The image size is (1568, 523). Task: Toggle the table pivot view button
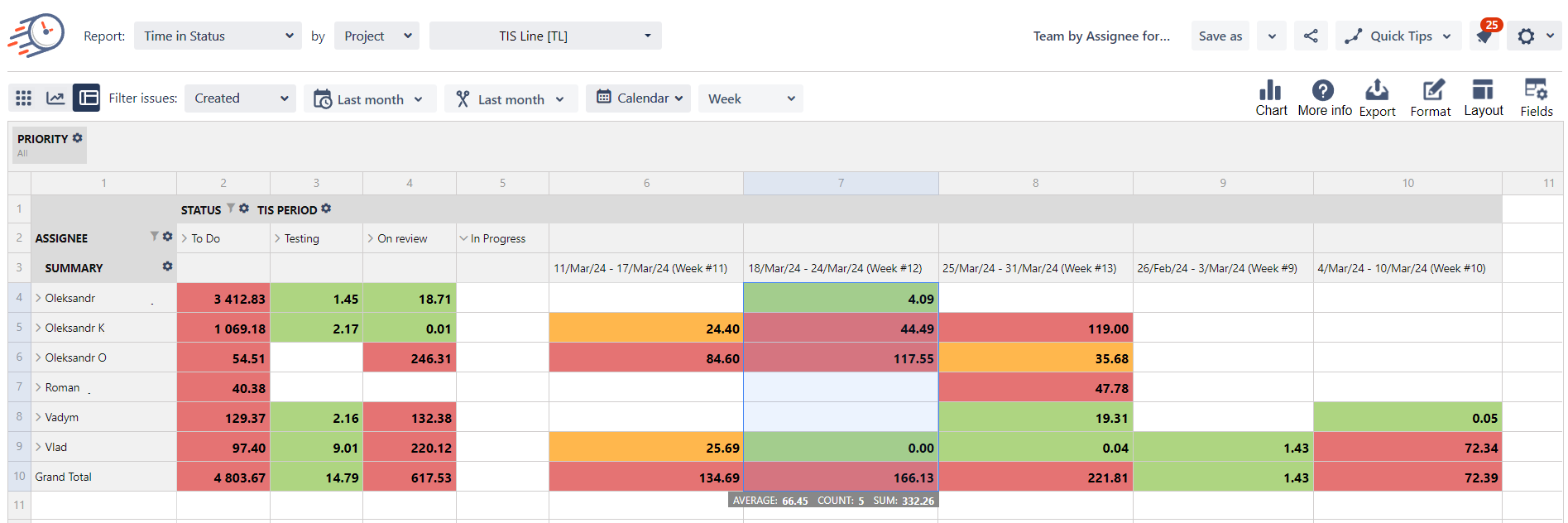point(86,98)
